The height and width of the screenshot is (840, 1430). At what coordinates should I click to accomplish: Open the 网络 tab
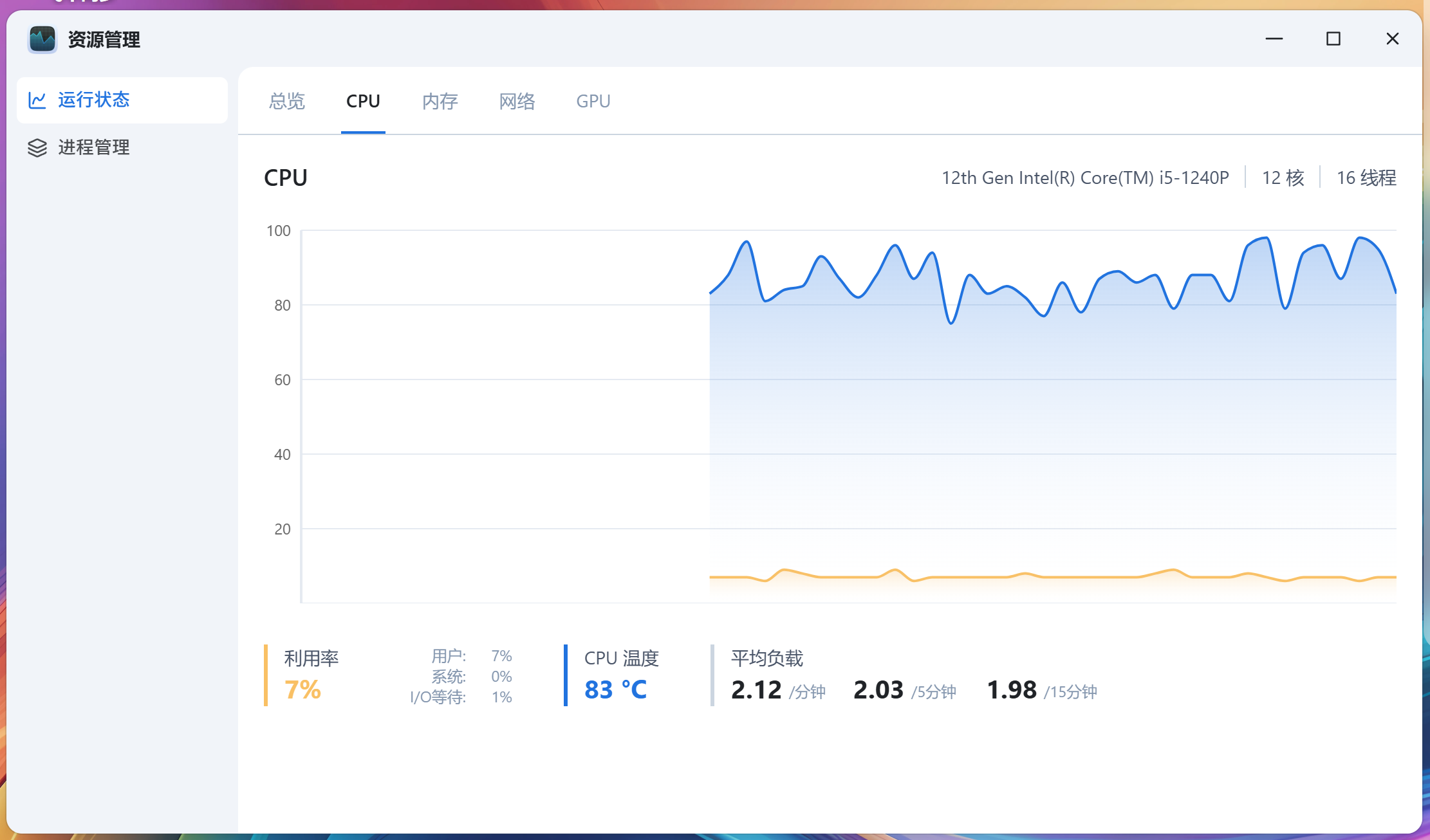[x=517, y=102]
